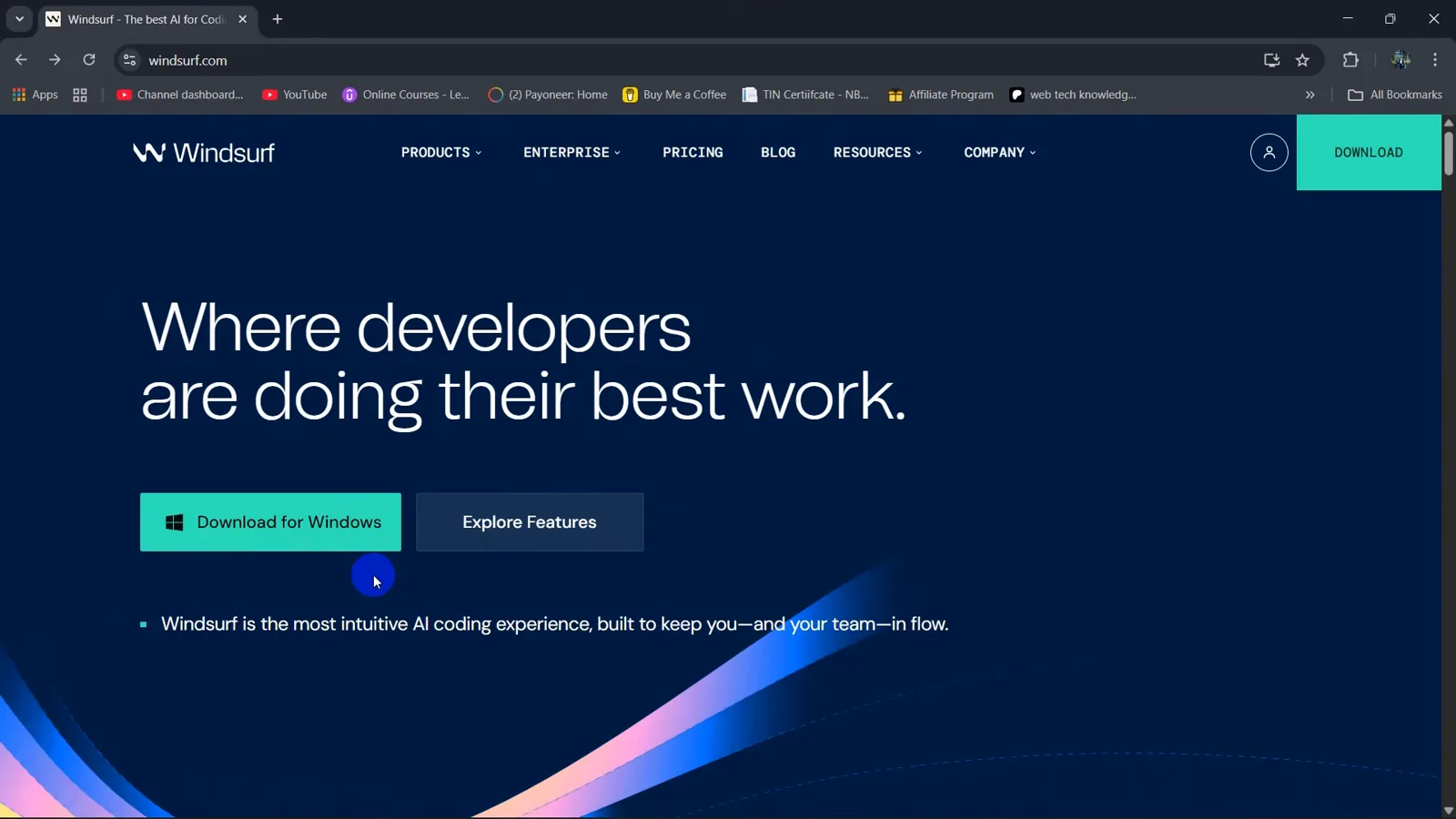The image size is (1456, 819).
Task: Expand the Enterprise menu
Action: (x=571, y=152)
